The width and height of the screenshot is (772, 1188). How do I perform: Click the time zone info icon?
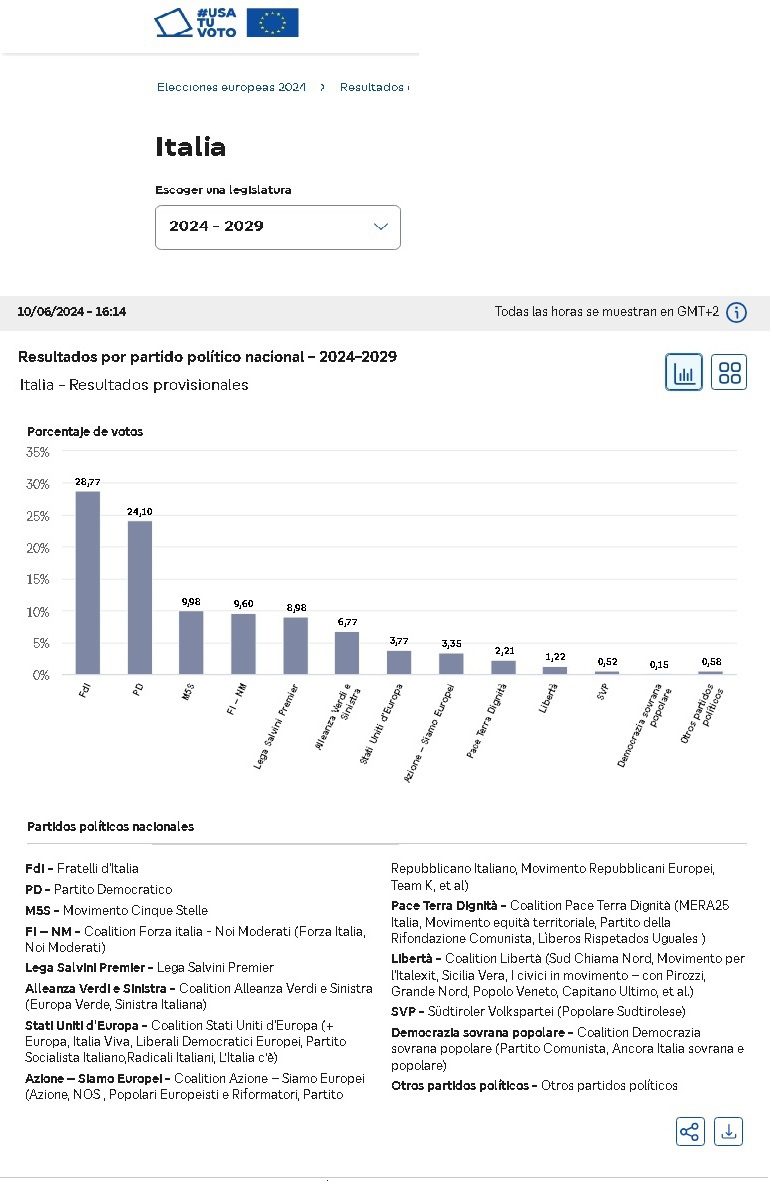736,312
